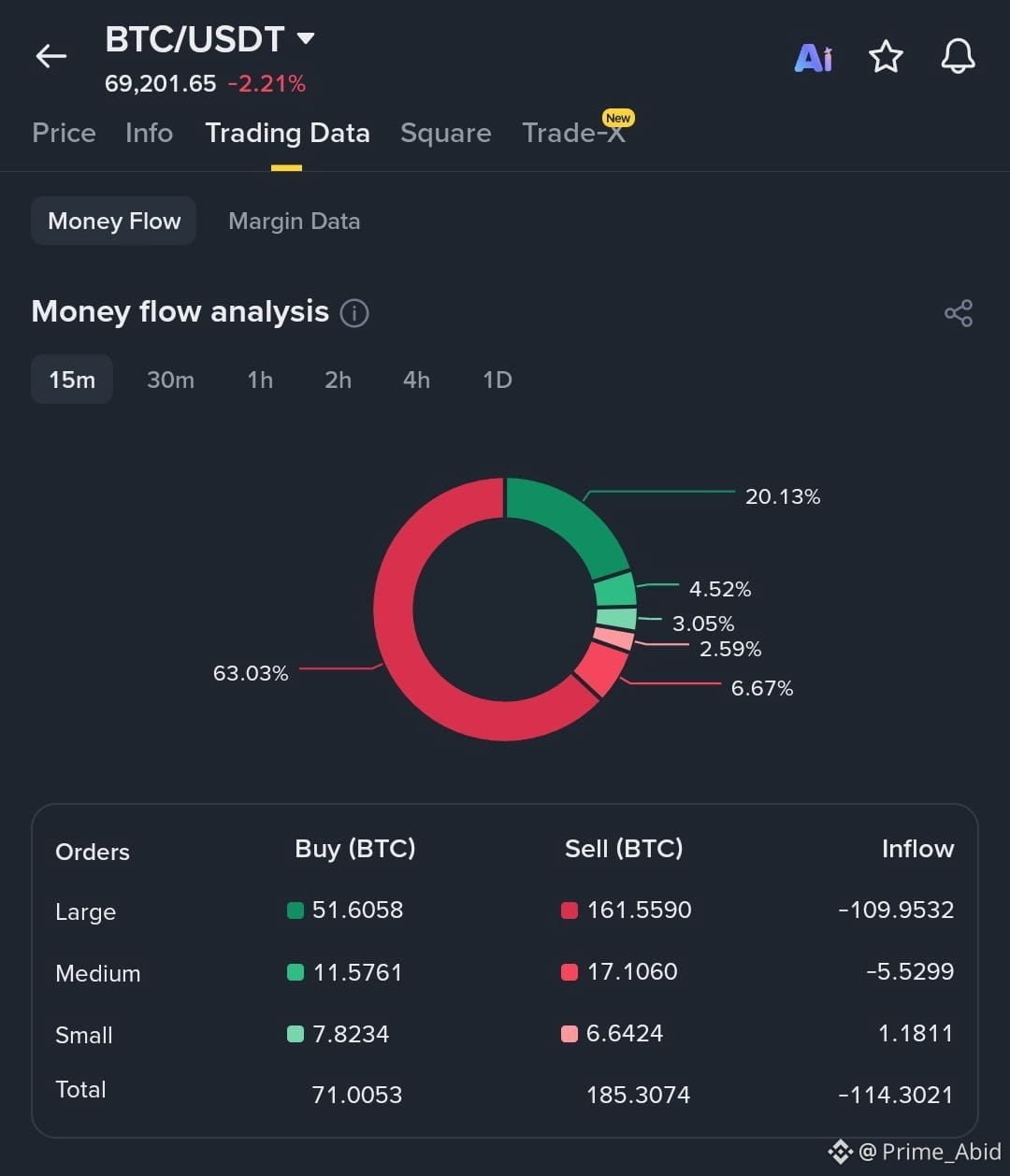Select the 15m timeframe
This screenshot has height=1176, width=1010.
tap(72, 380)
